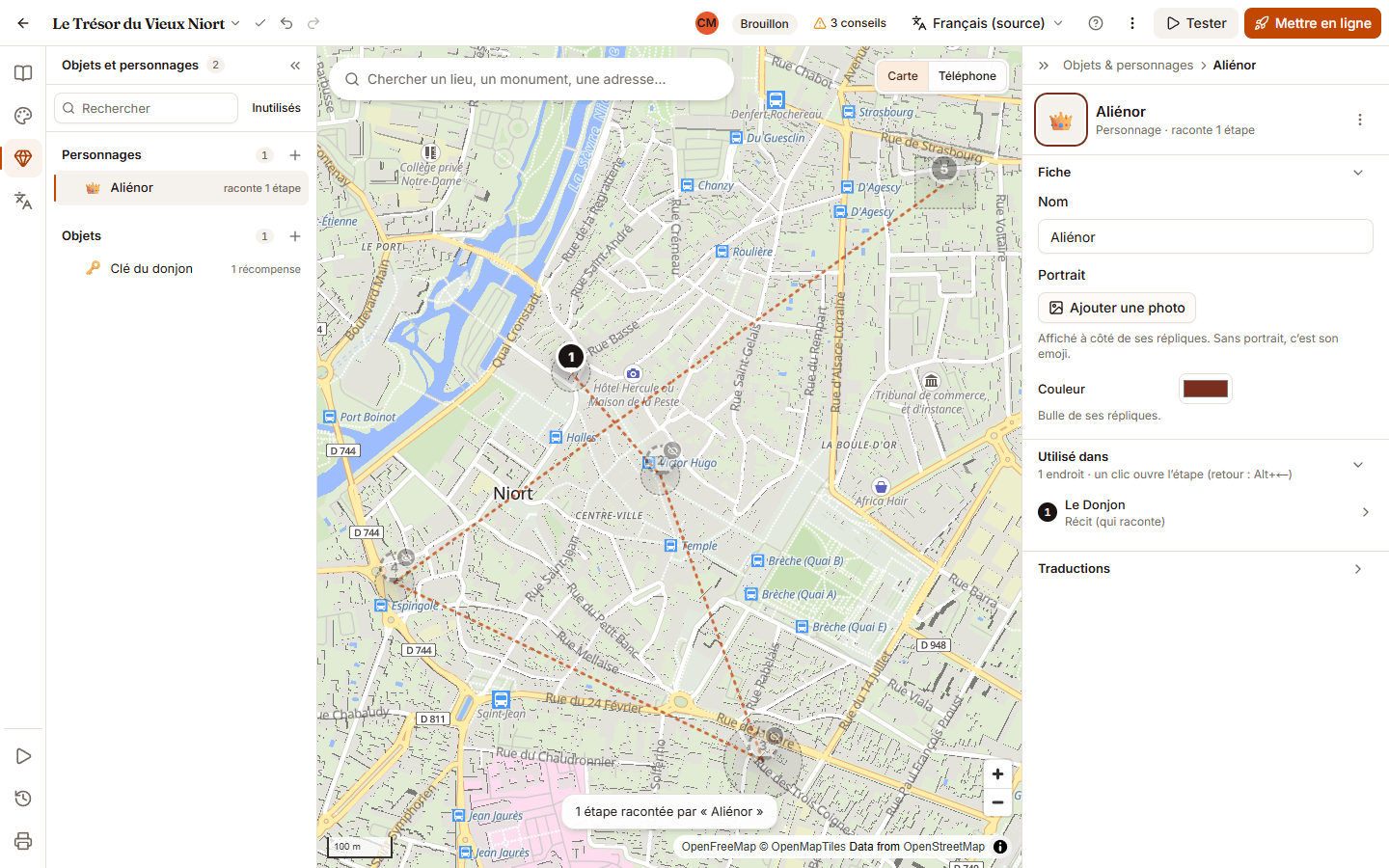Open the Français (source) language dropdown
1389x868 pixels.
pos(987,23)
